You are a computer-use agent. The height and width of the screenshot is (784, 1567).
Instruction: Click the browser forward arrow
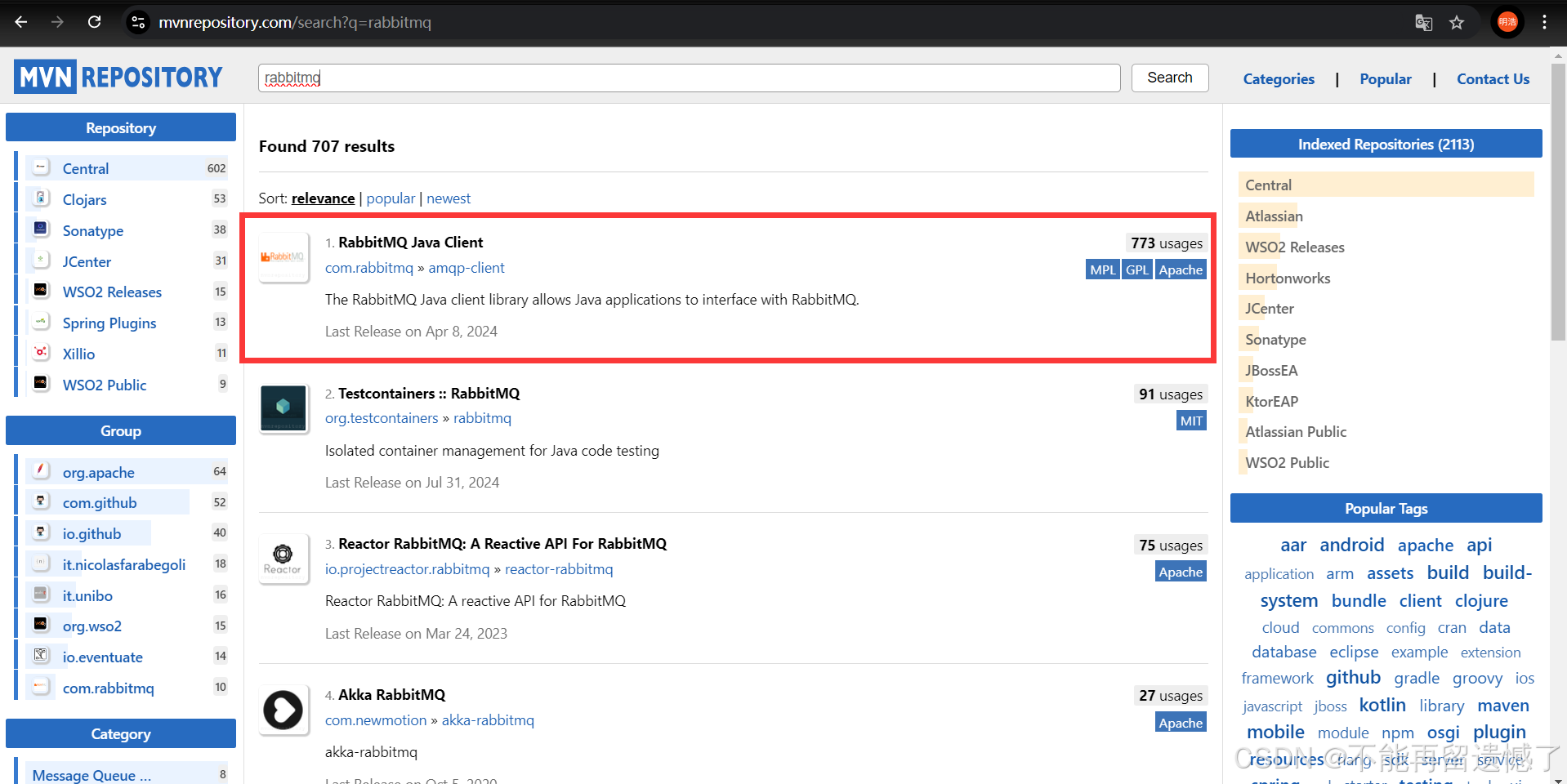pos(57,22)
